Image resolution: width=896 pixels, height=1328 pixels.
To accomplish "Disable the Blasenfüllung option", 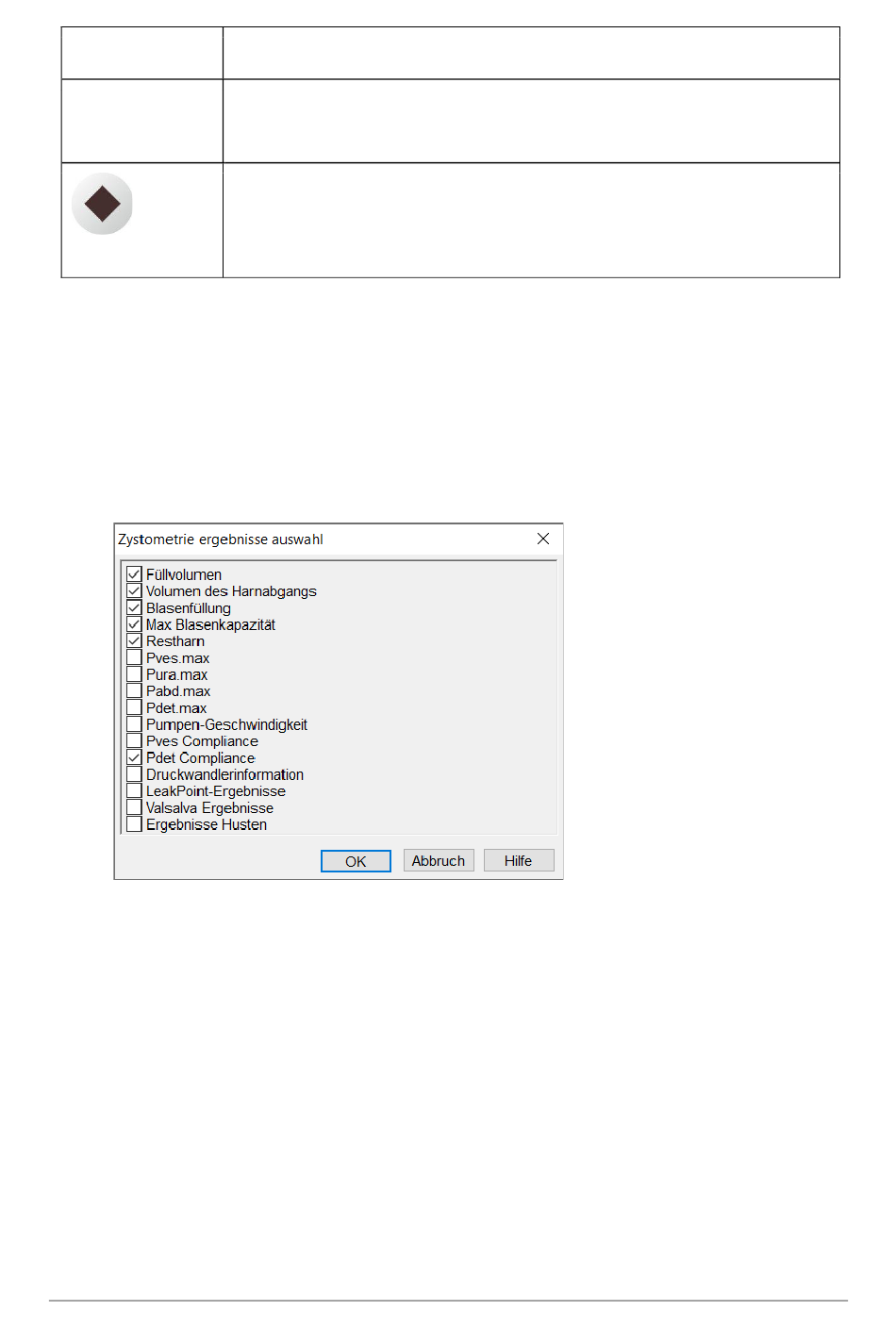I will (134, 608).
